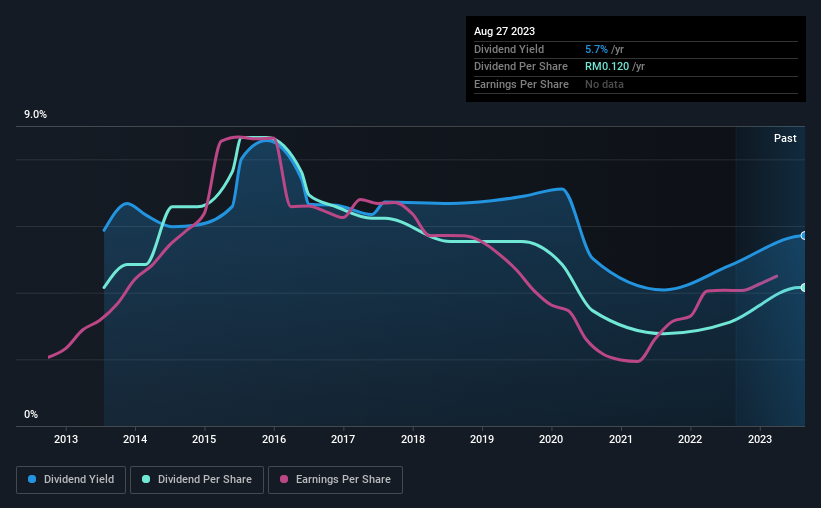Click the 2016 x-axis label
Screen dimensions: 821x508
point(274,439)
